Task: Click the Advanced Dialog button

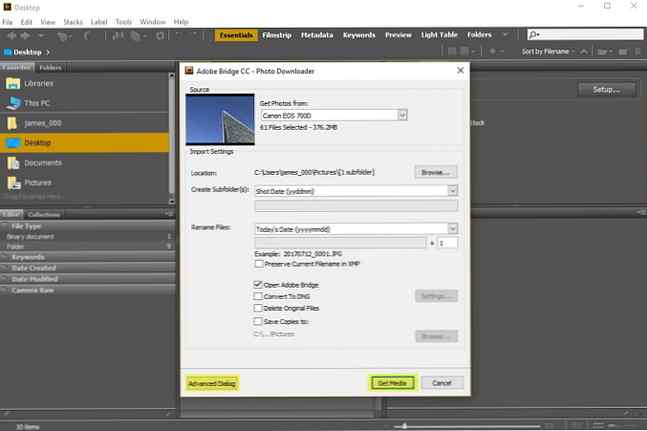Action: [x=212, y=383]
